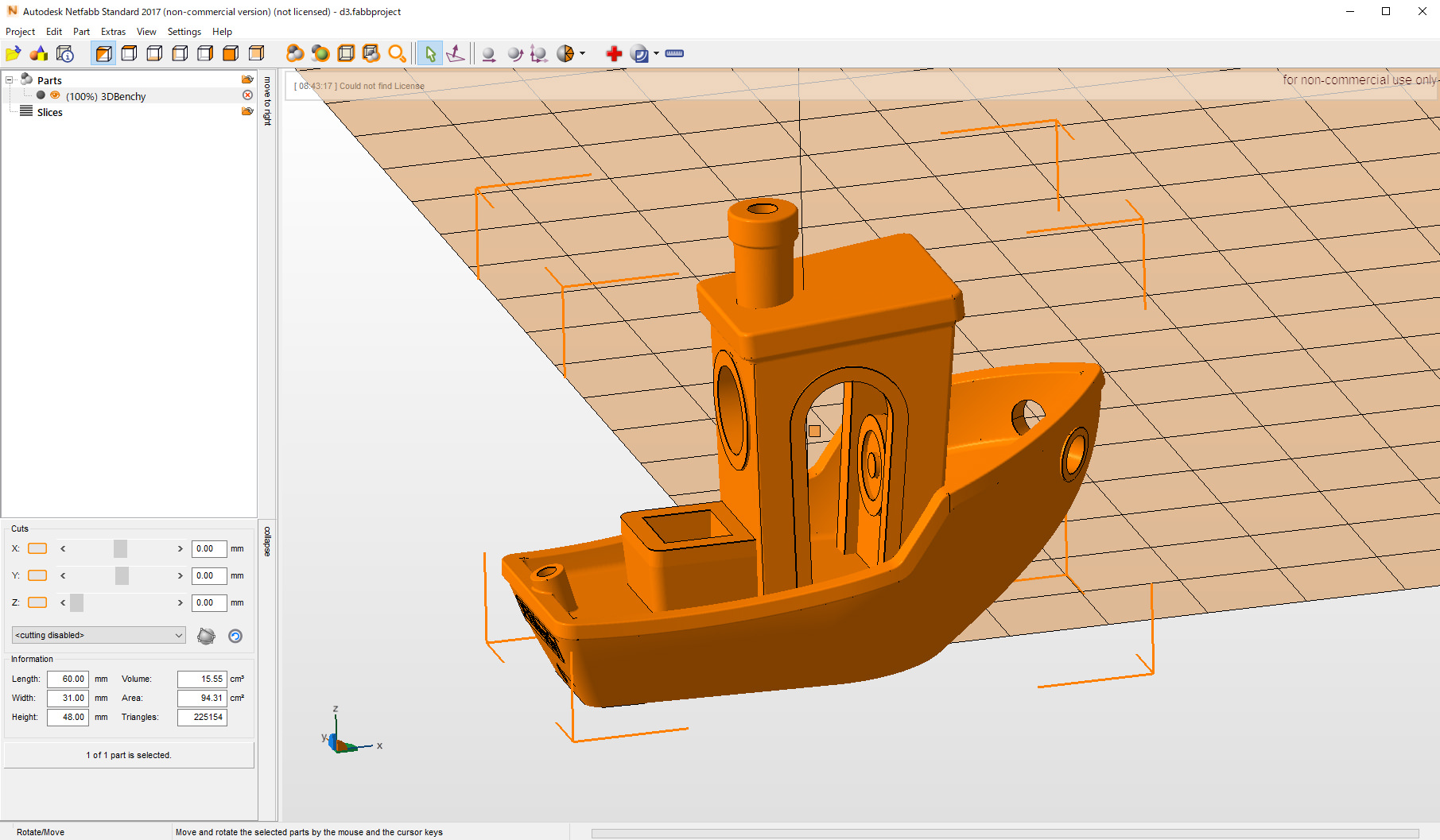Screen dimensions: 1440x840
Task: Reset cuts with blue circular arrow
Action: (x=235, y=636)
